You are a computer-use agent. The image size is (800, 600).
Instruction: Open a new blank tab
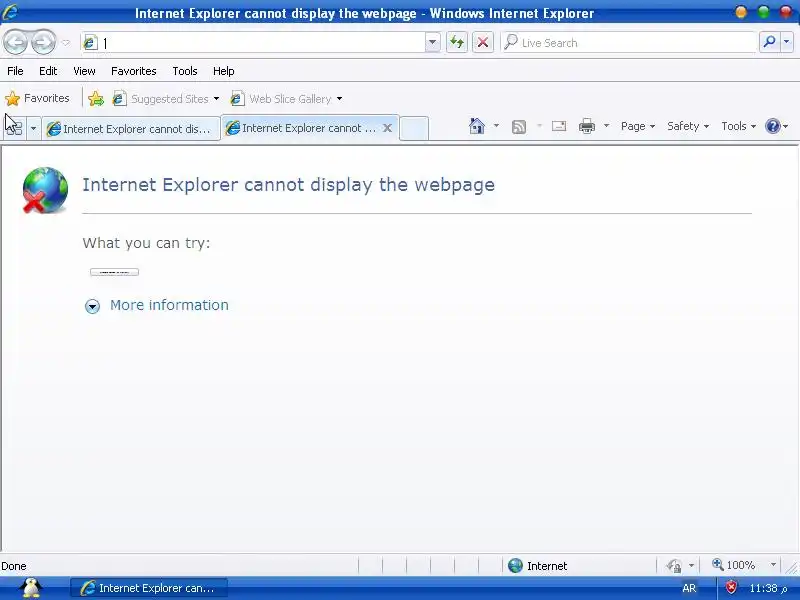(x=414, y=128)
